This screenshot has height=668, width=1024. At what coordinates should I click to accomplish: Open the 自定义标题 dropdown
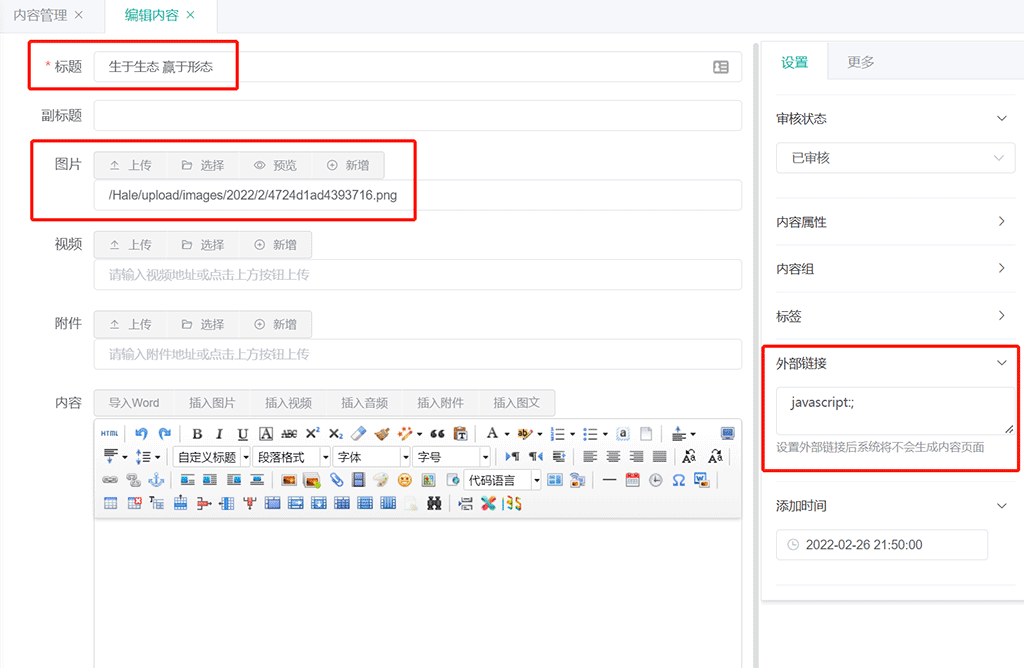click(212, 457)
